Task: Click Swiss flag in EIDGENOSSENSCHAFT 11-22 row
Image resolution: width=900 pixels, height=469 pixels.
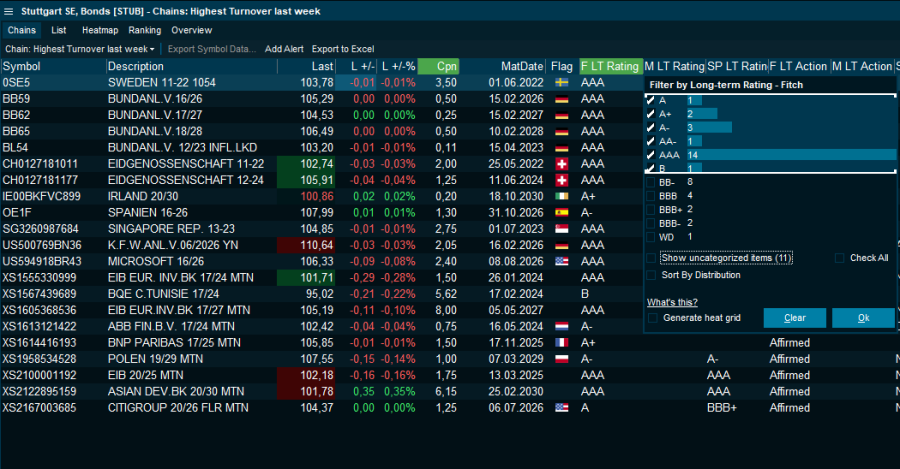Action: [562, 163]
